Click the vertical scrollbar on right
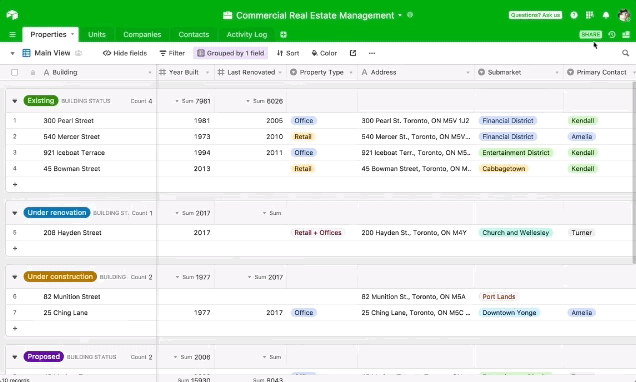This screenshot has height=382, width=636. click(634, 172)
